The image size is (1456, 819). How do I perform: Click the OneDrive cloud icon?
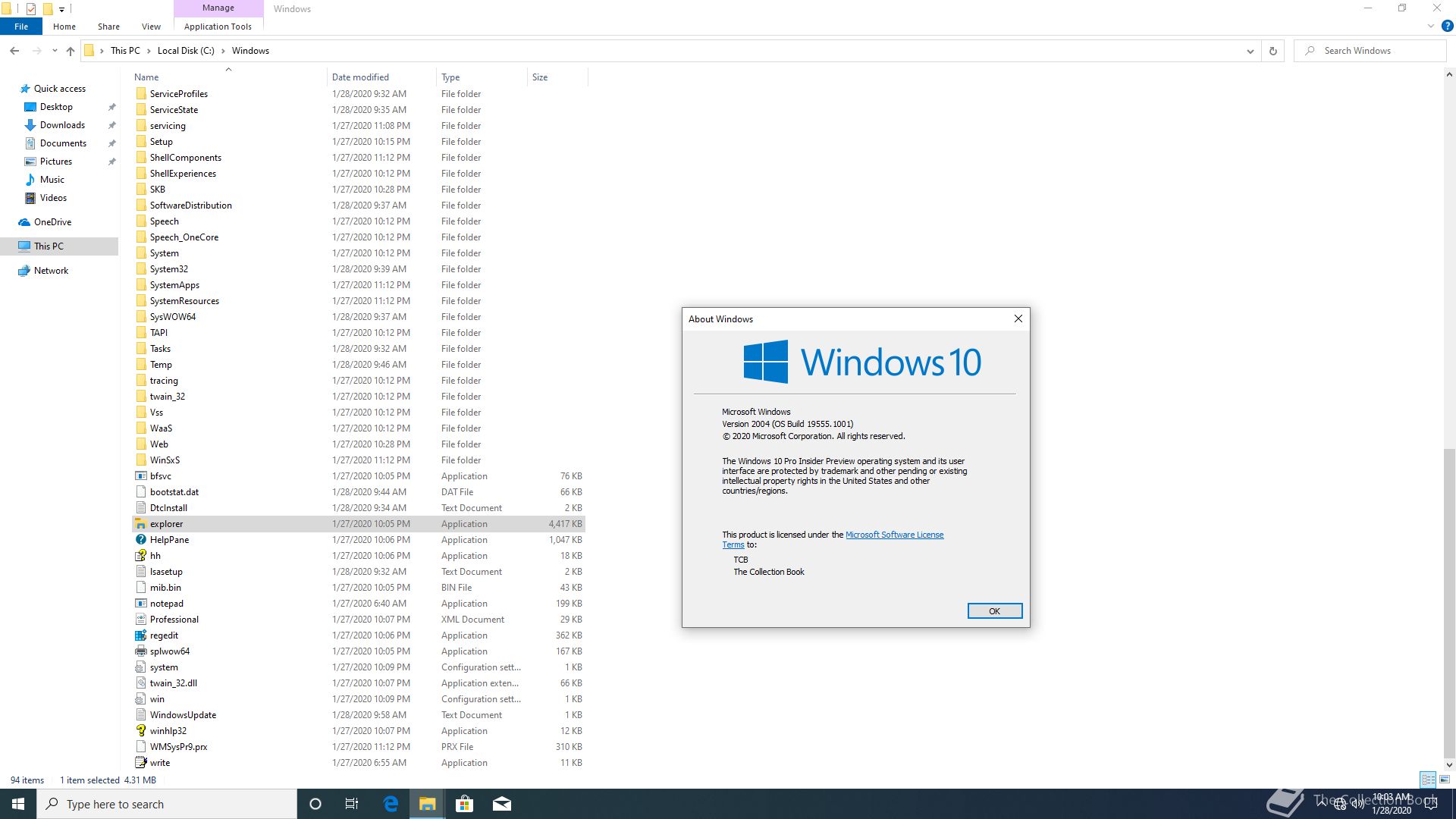[x=24, y=222]
